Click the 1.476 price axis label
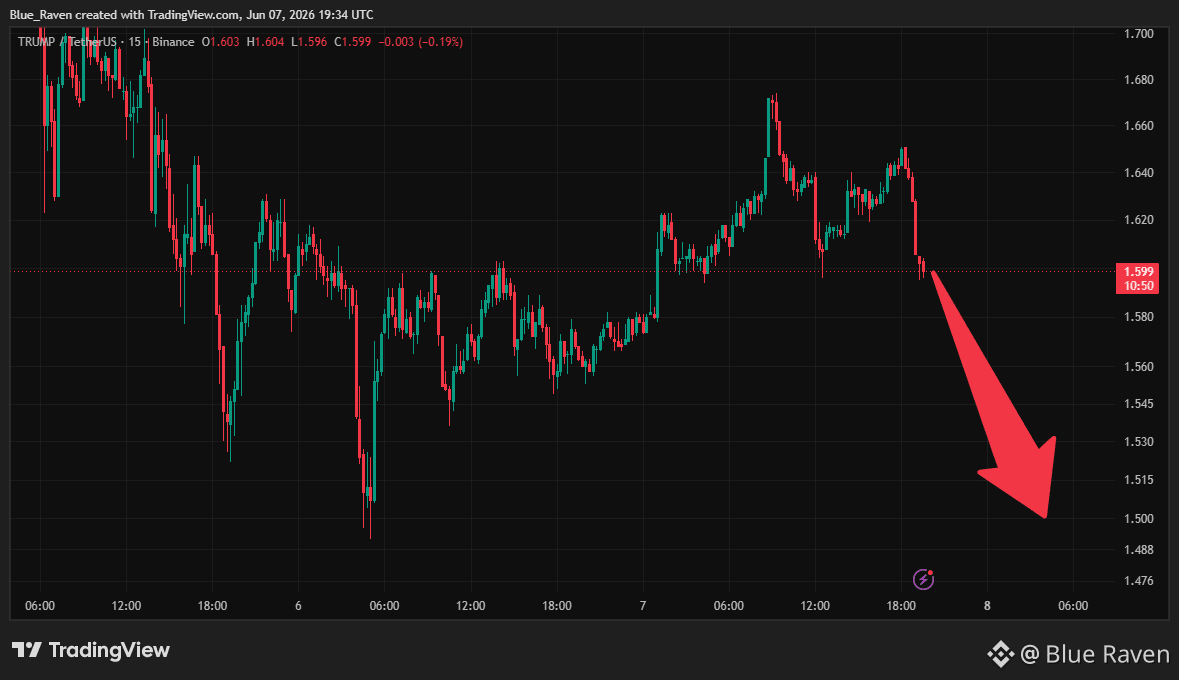The height and width of the screenshot is (680, 1179). [1138, 581]
